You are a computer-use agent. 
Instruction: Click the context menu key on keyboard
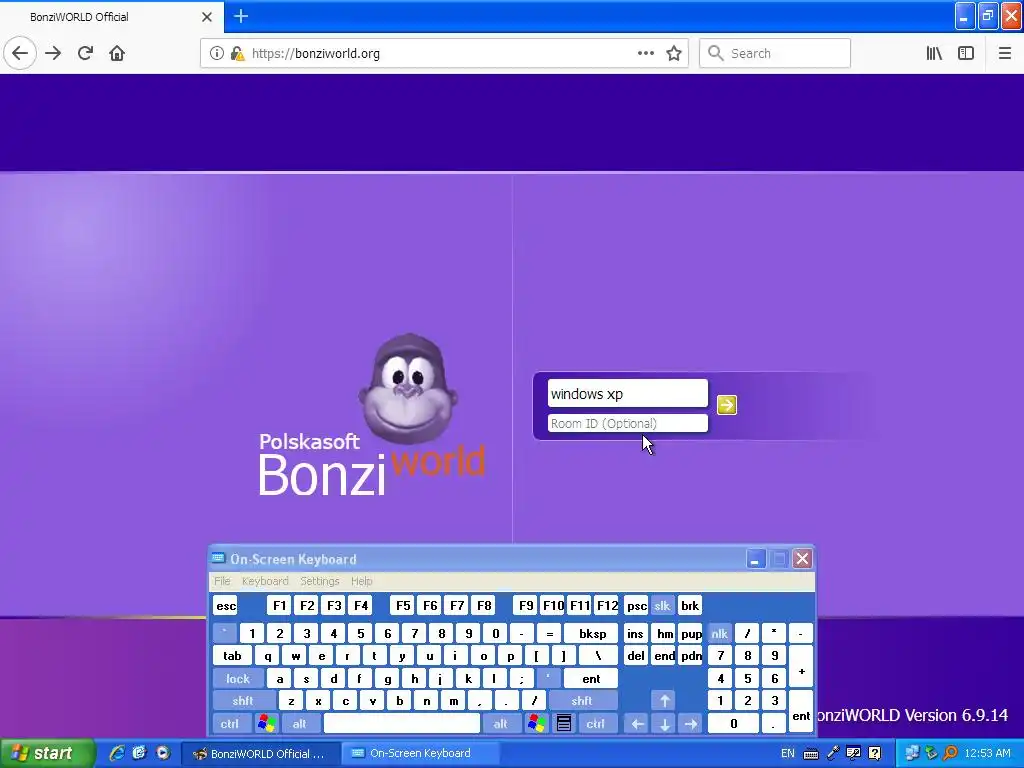pyautogui.click(x=564, y=724)
